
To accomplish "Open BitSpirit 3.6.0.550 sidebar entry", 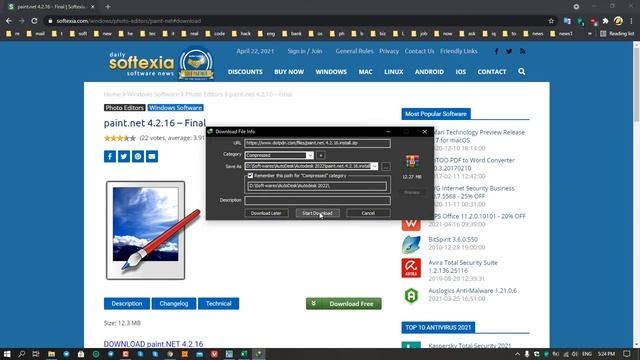I will tap(453, 240).
